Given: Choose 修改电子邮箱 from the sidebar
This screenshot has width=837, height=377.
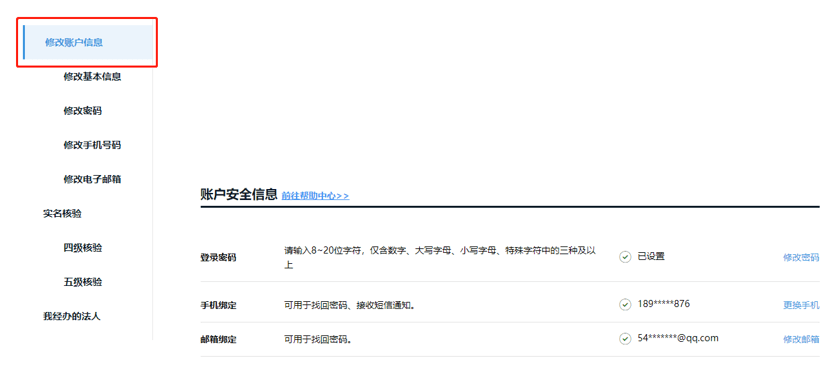Looking at the screenshot, I should (92, 179).
